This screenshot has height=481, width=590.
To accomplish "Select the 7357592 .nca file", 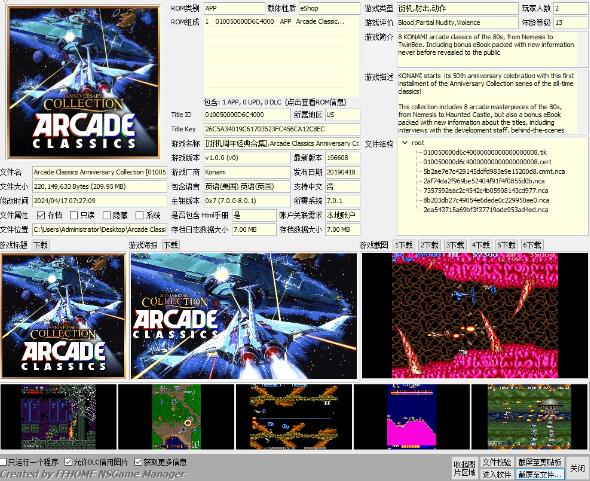I will [485, 191].
